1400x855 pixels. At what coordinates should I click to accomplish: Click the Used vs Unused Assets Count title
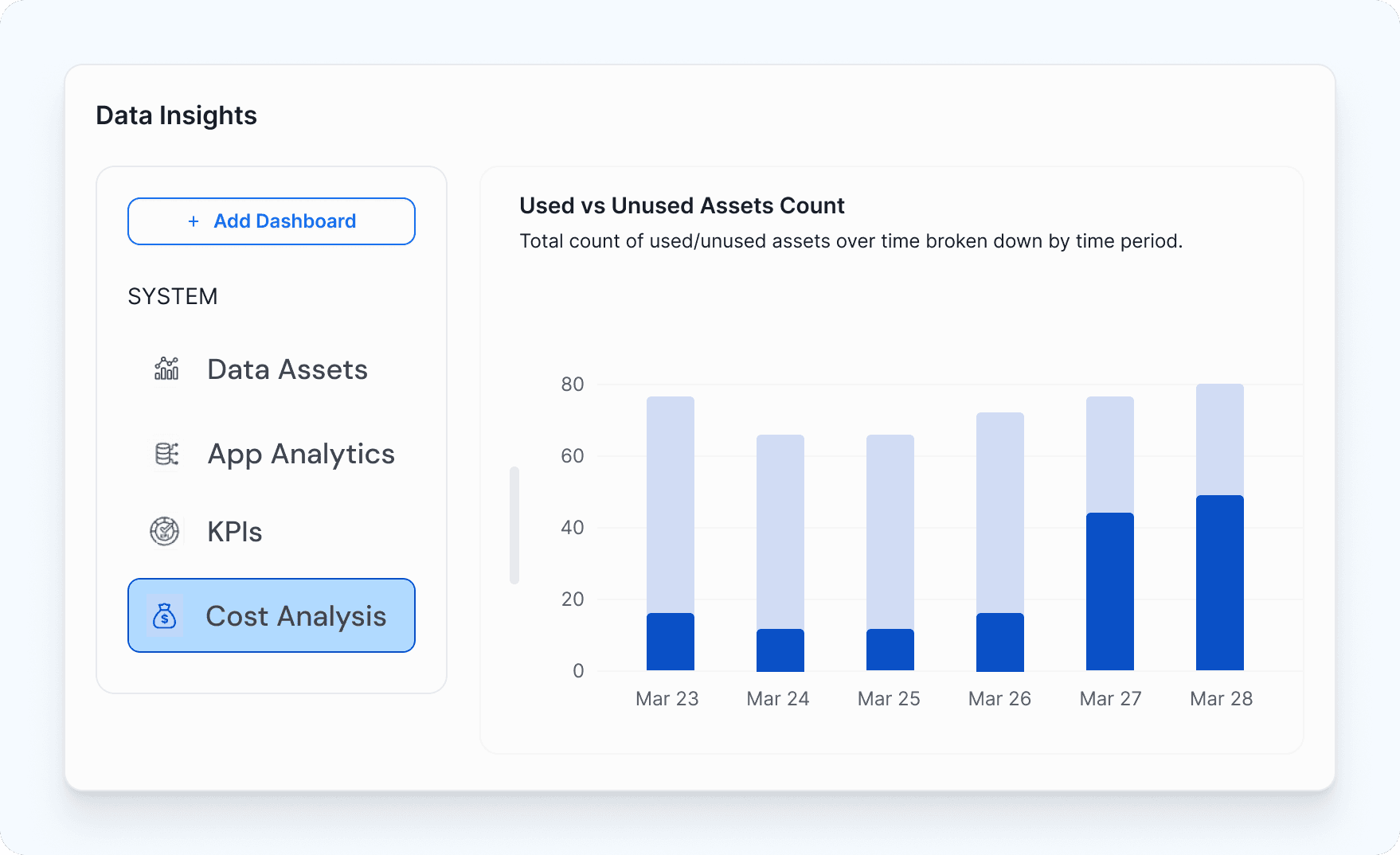point(682,205)
